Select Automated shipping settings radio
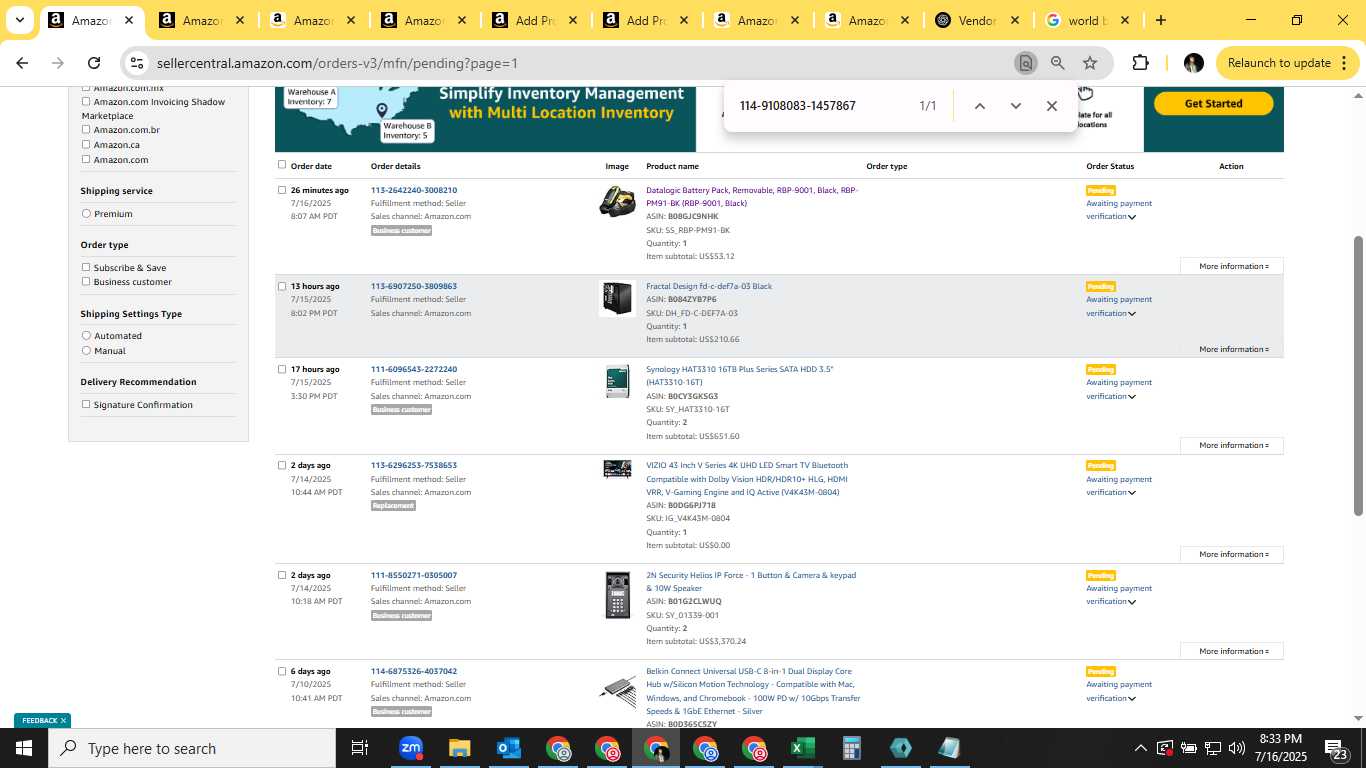 click(x=86, y=335)
